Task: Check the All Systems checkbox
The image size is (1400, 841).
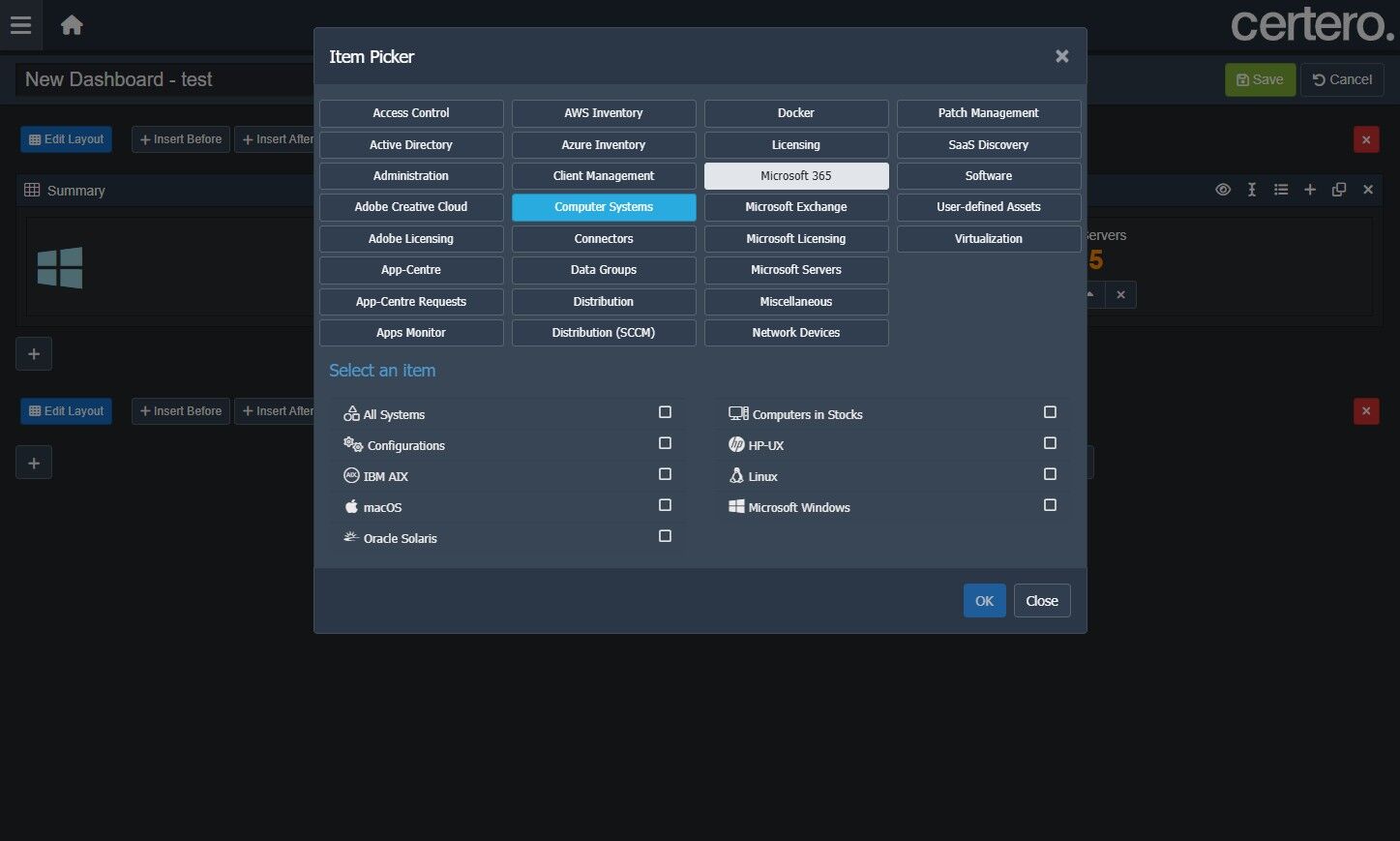Action: coord(665,412)
